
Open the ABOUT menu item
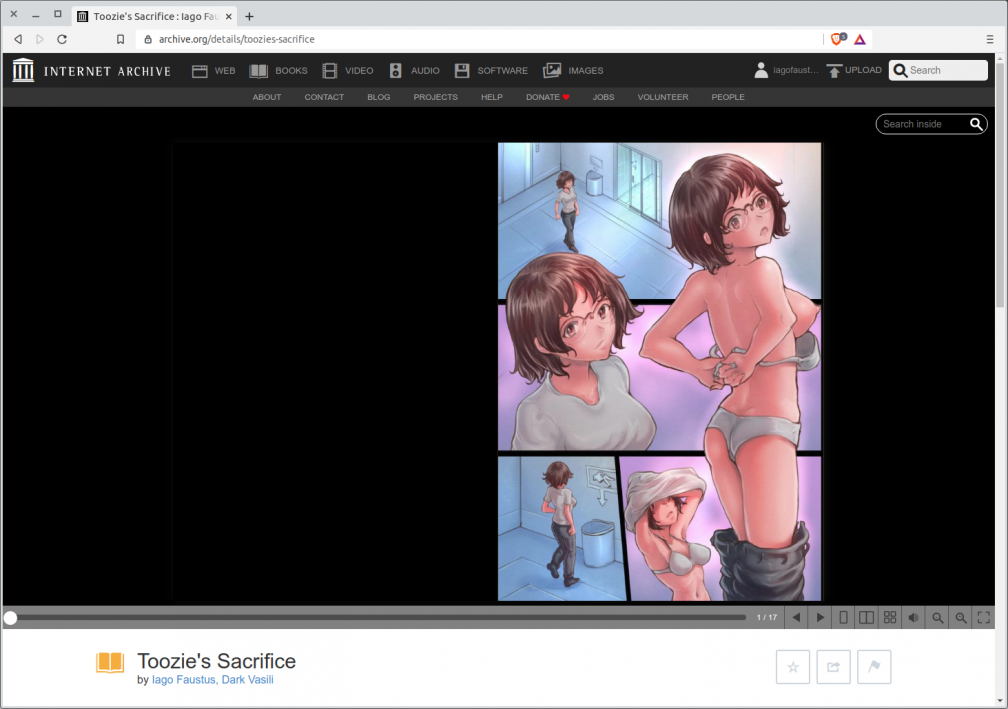267,97
